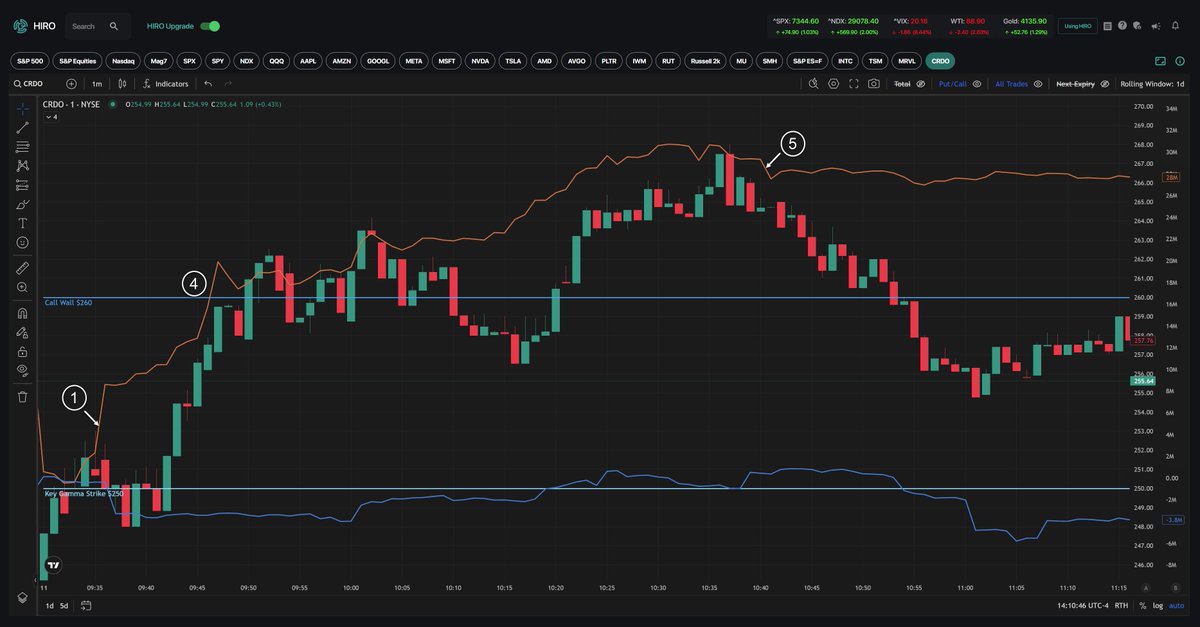This screenshot has height=627, width=1200.
Task: Open the Rolling Window 1d selector
Action: [1153, 84]
